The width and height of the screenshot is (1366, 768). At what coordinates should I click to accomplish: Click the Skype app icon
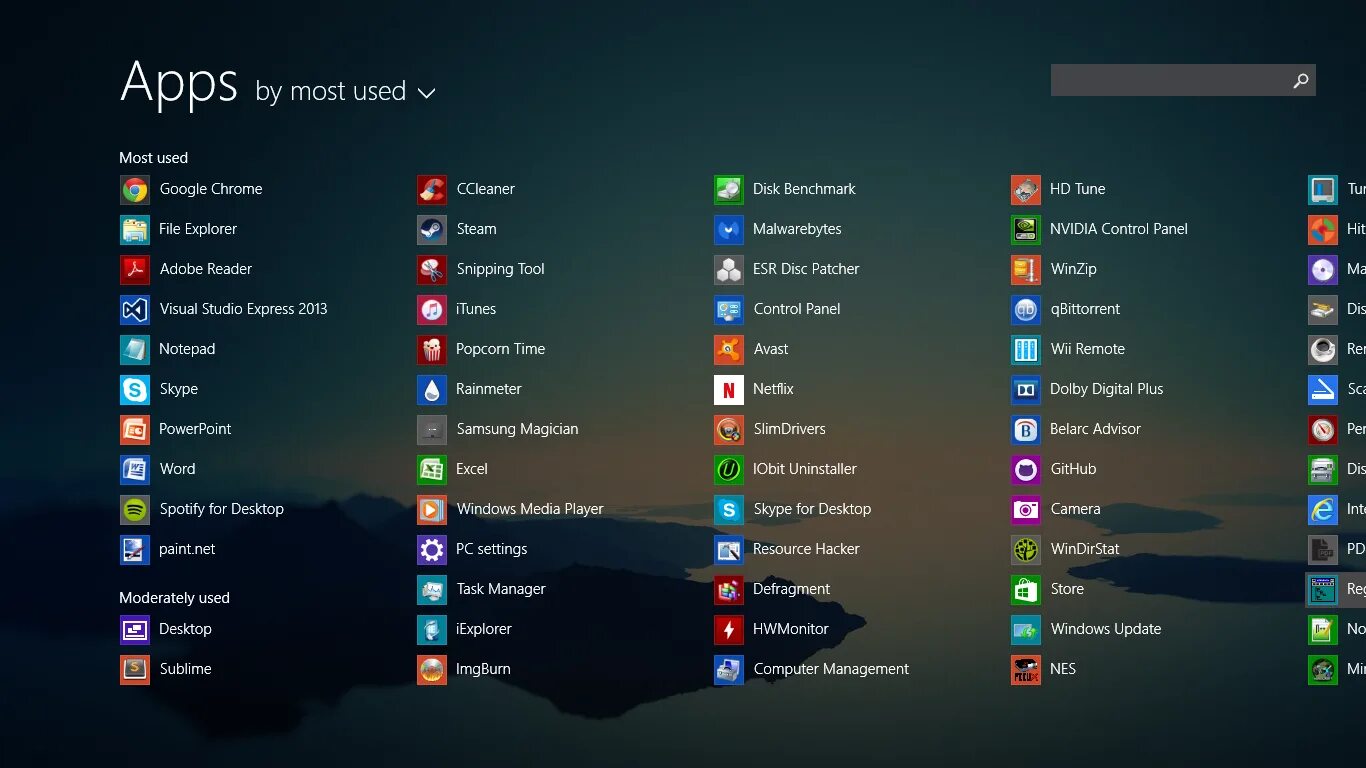tap(135, 389)
